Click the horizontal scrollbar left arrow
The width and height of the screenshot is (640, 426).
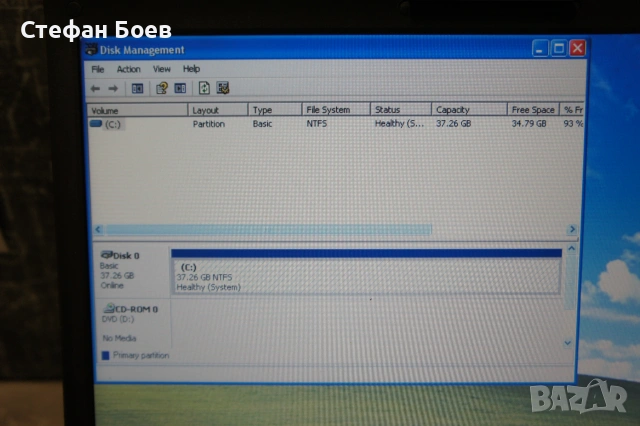(x=98, y=229)
